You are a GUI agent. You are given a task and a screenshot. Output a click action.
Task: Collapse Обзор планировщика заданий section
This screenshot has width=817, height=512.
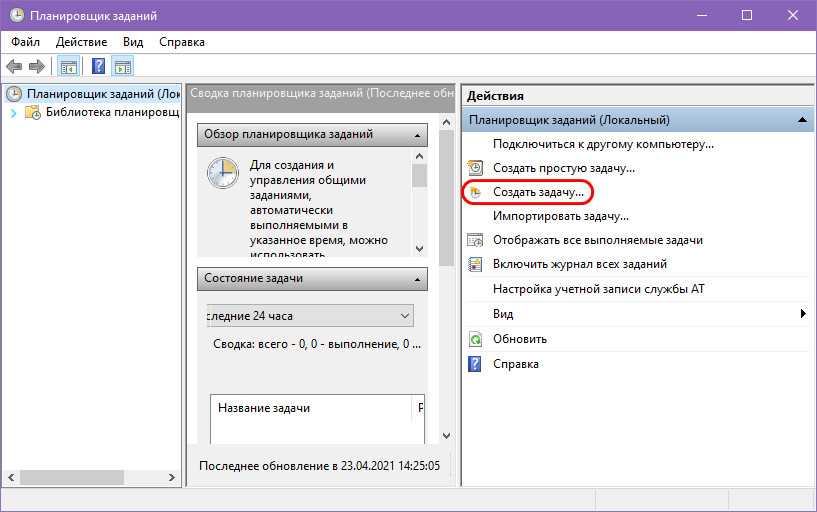pyautogui.click(x=417, y=134)
